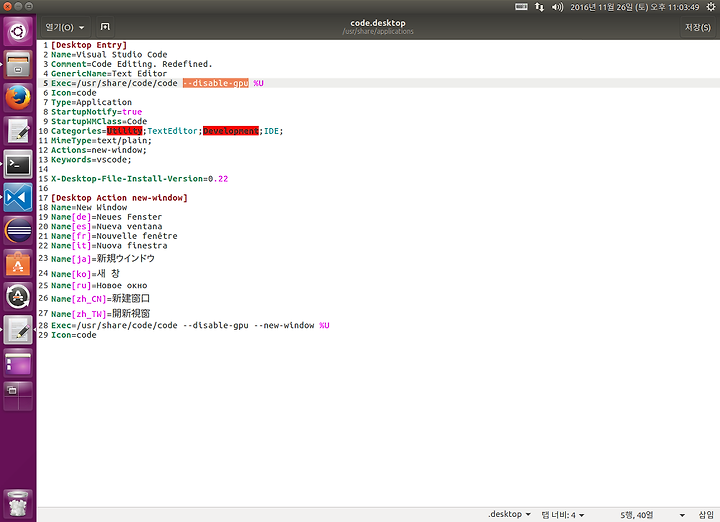Click the Type=Application line

(x=91, y=102)
